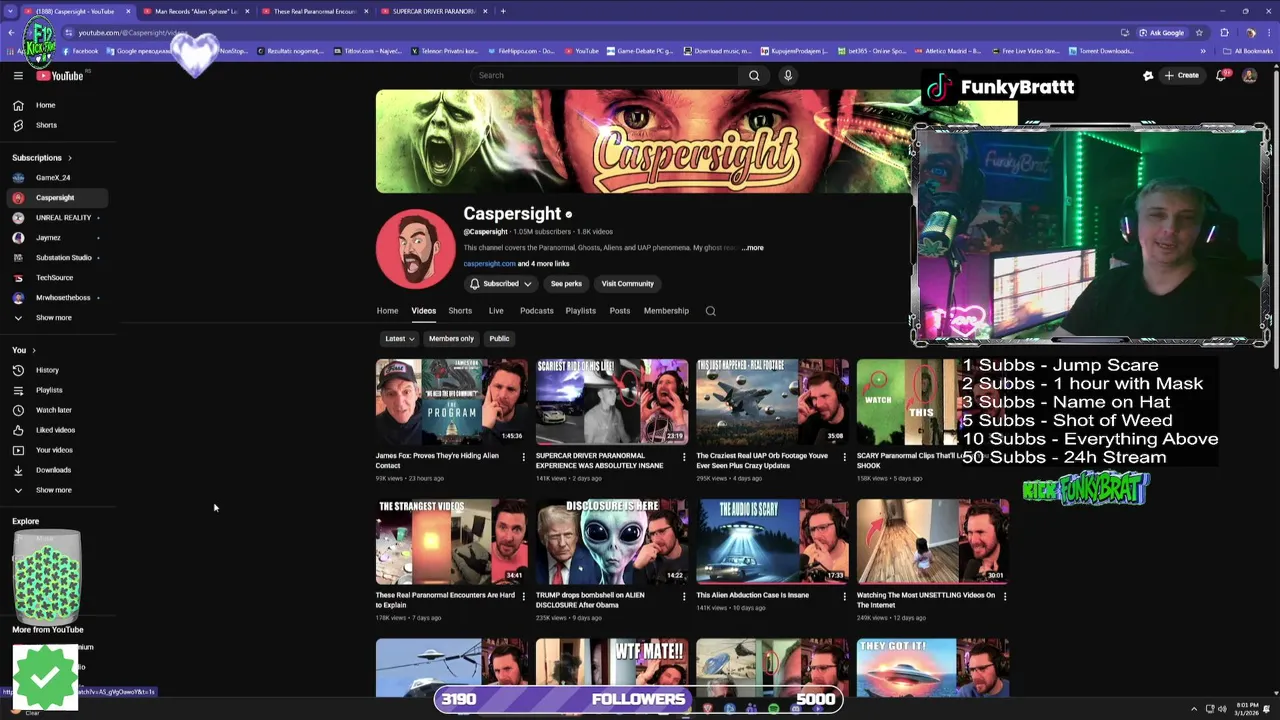
Task: Click the Chrome address bar URL
Action: [133, 33]
